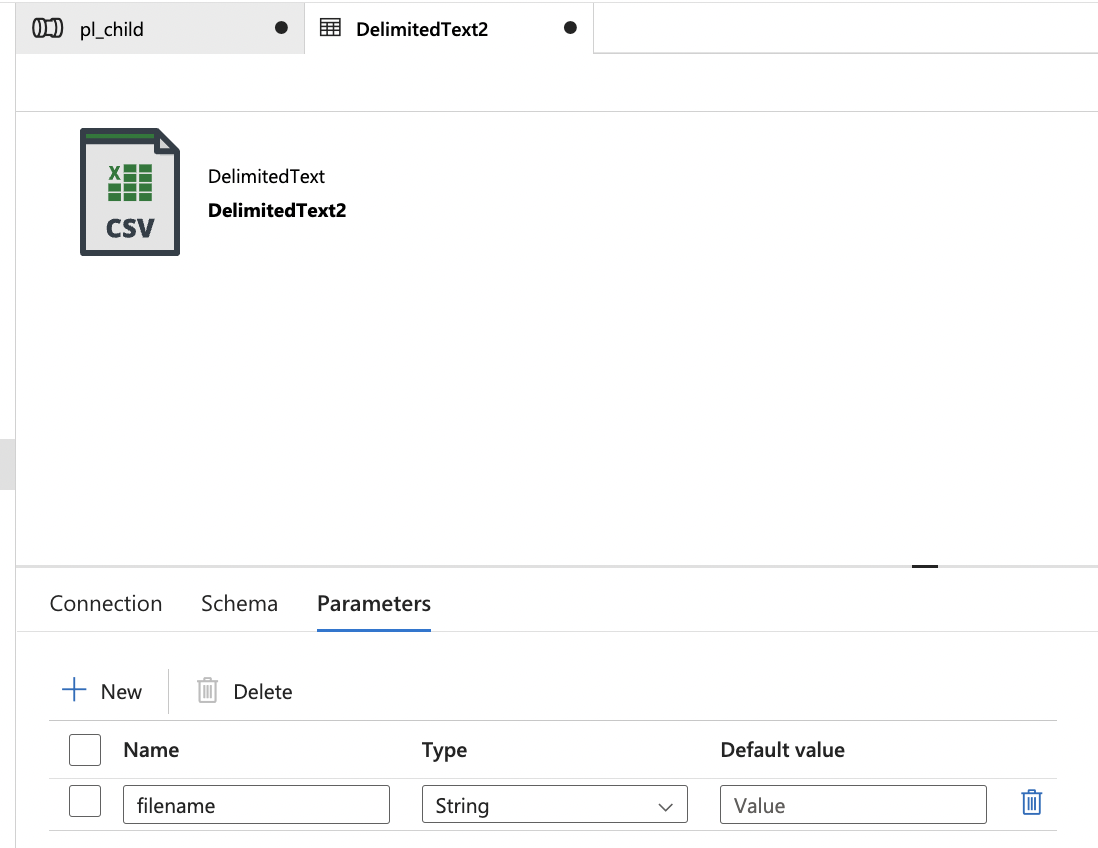The image size is (1098, 848).
Task: Open the Schema tab
Action: 239,603
